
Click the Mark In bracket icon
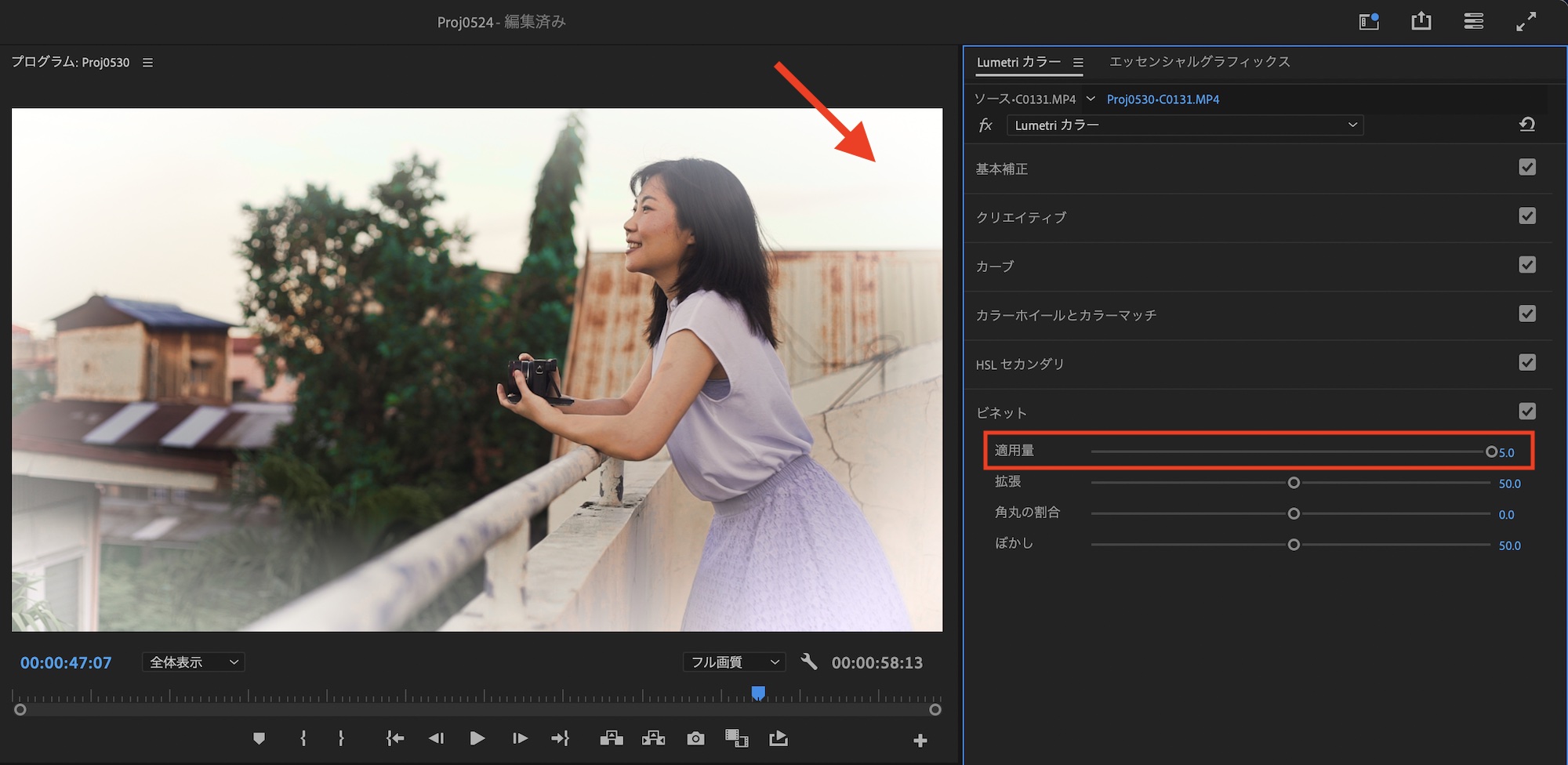[303, 738]
